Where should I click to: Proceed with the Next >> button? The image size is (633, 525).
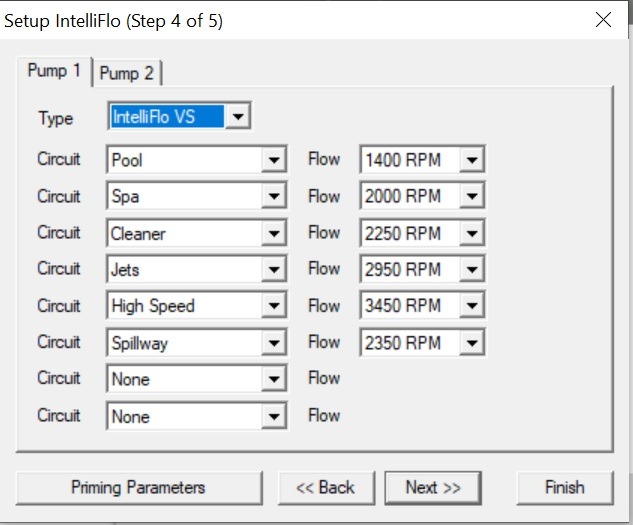[433, 488]
